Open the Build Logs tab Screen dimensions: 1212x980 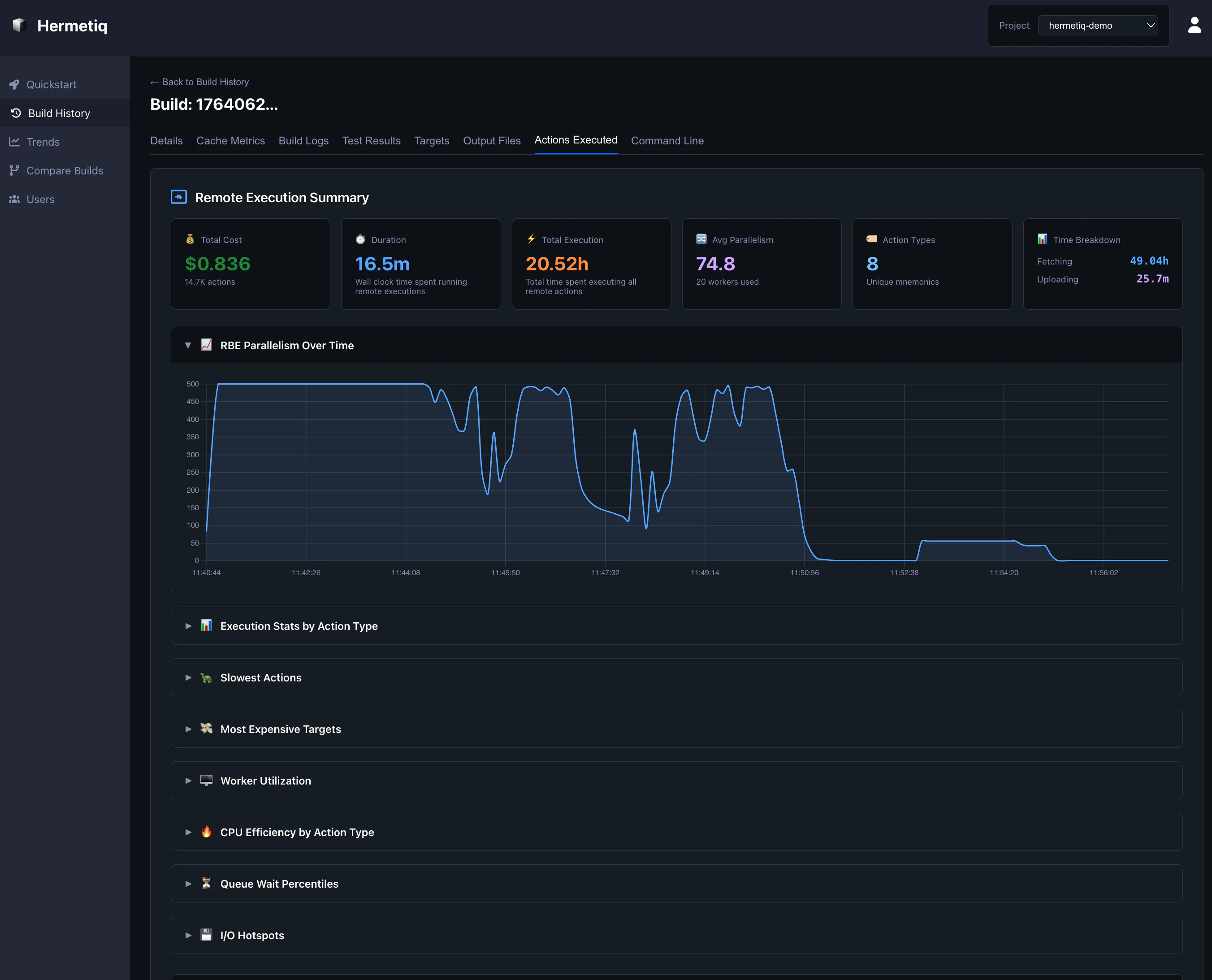[x=304, y=141]
